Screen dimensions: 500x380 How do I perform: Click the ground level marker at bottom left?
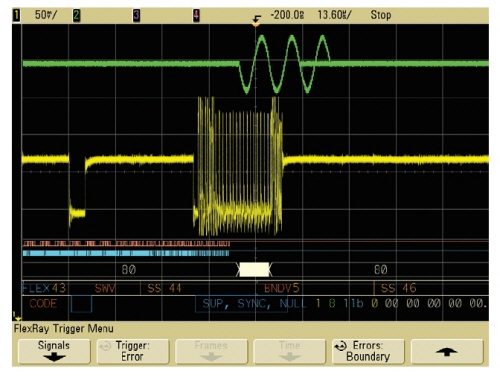point(16,316)
